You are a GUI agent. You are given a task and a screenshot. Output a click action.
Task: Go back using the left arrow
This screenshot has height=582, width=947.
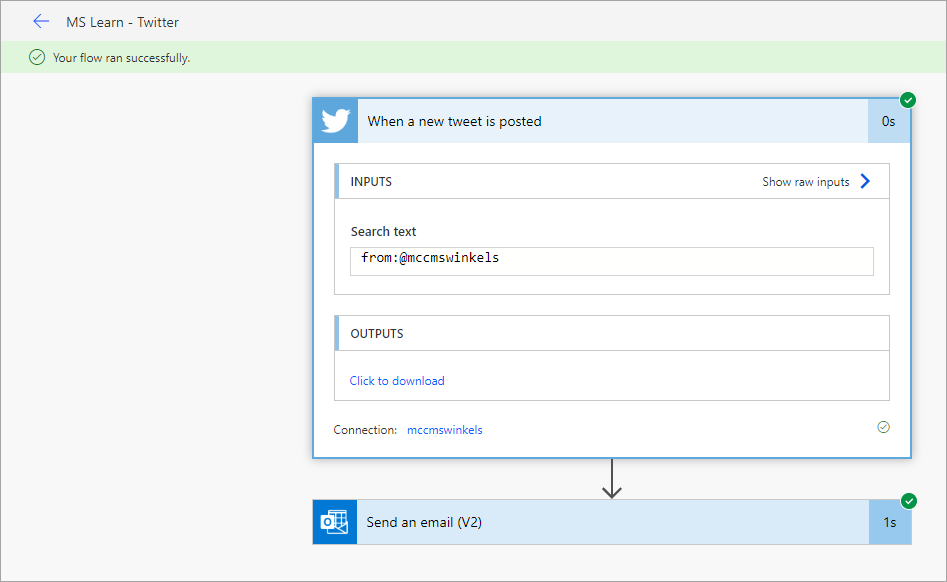[40, 22]
